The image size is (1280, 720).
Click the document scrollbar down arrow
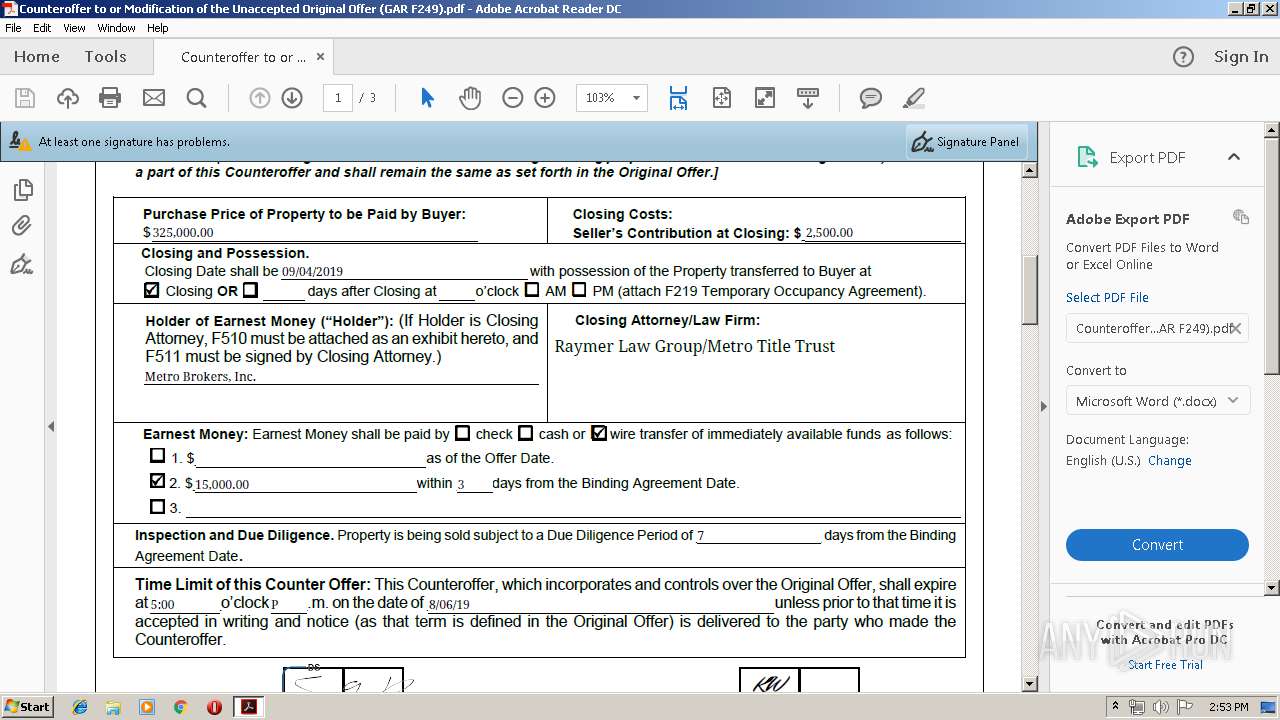click(x=1030, y=684)
